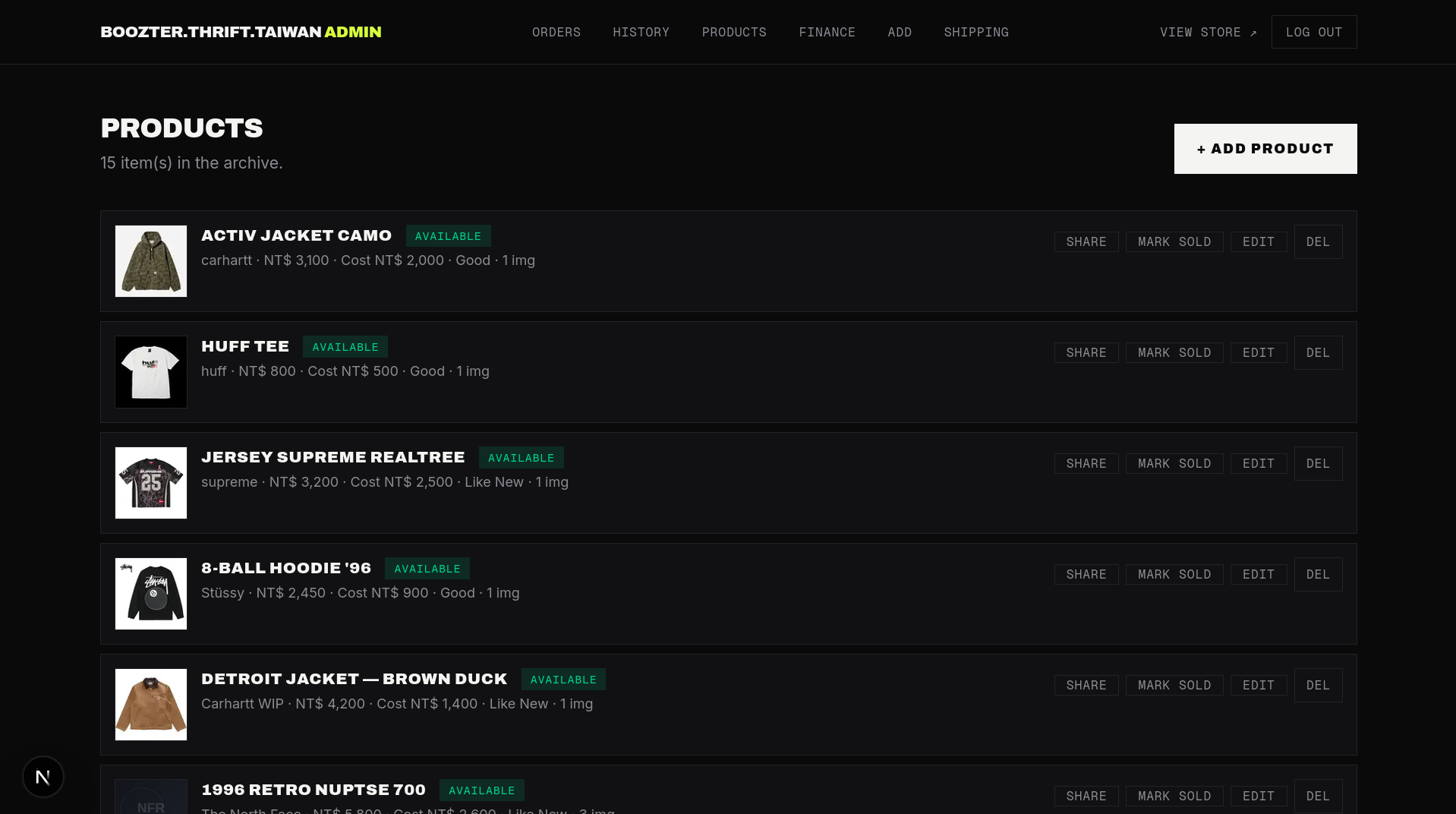Open the Finance section

(827, 32)
